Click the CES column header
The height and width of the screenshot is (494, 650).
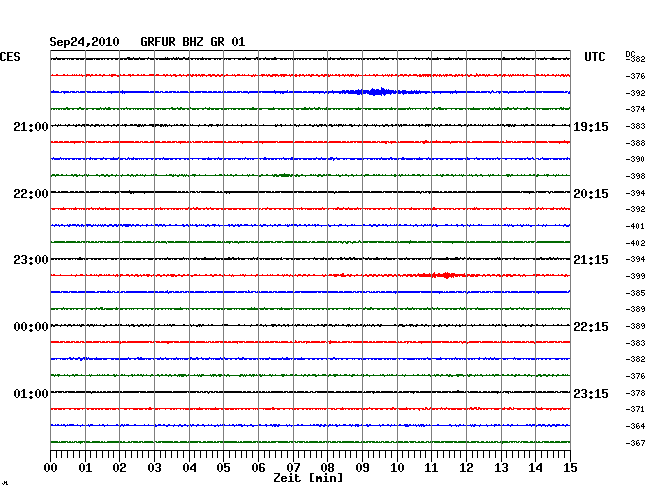[x=10, y=57]
